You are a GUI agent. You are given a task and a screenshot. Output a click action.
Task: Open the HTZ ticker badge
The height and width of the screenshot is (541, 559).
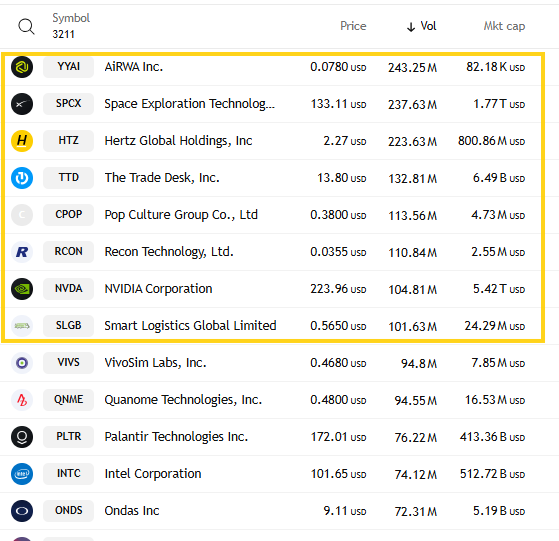coord(68,140)
